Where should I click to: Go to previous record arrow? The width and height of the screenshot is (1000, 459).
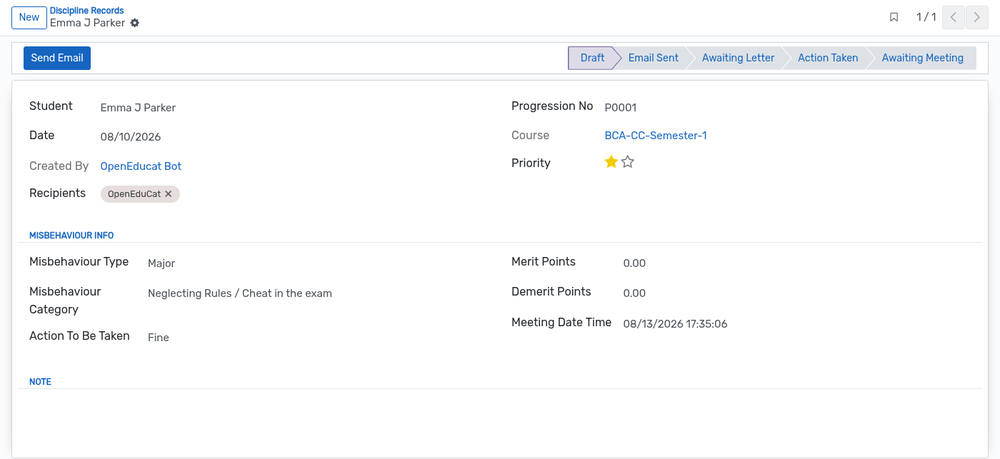(x=953, y=17)
